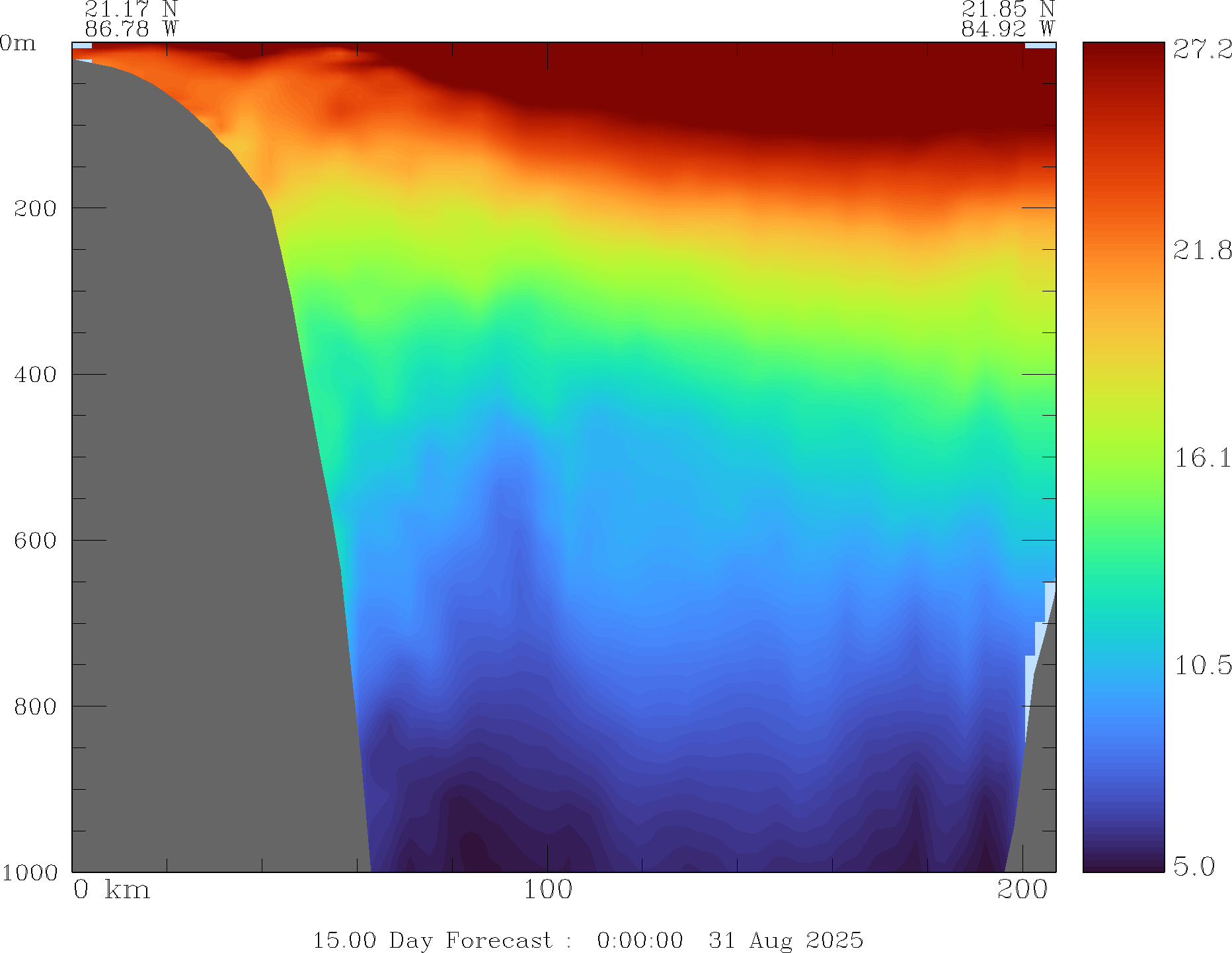Screen dimensions: 1232x953
Task: Click the 200 km distance axis label
Action: [1022, 890]
